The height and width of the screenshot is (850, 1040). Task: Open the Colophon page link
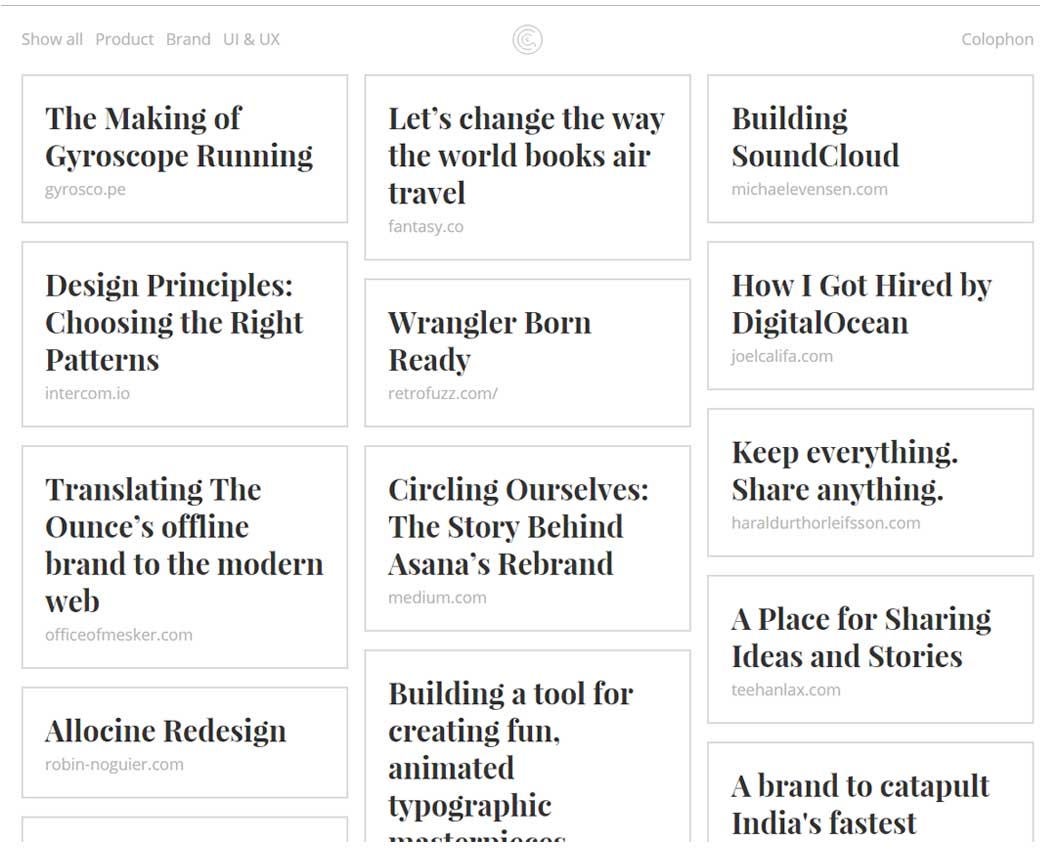coord(997,40)
